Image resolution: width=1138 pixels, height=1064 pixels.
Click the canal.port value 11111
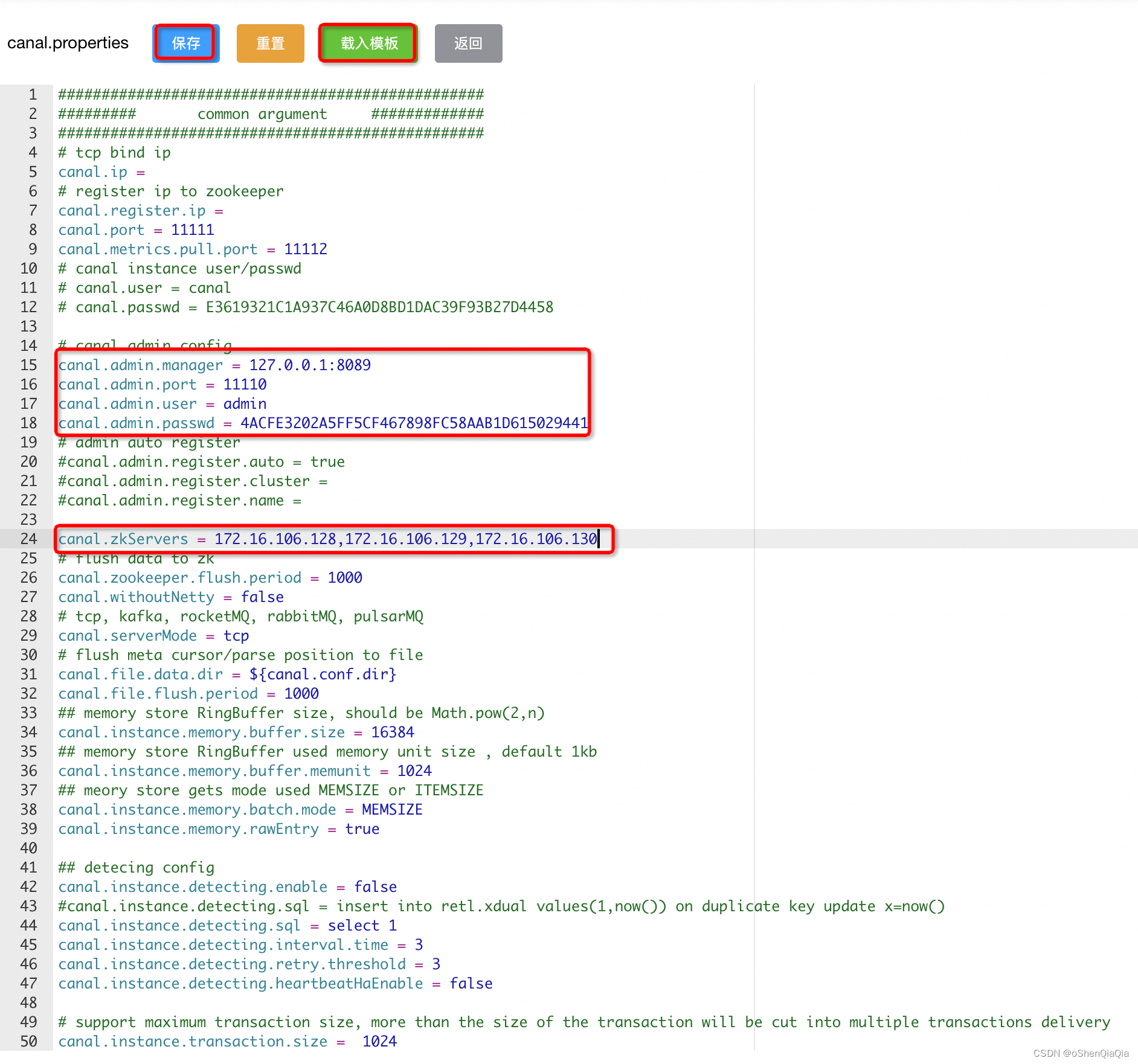click(x=192, y=229)
